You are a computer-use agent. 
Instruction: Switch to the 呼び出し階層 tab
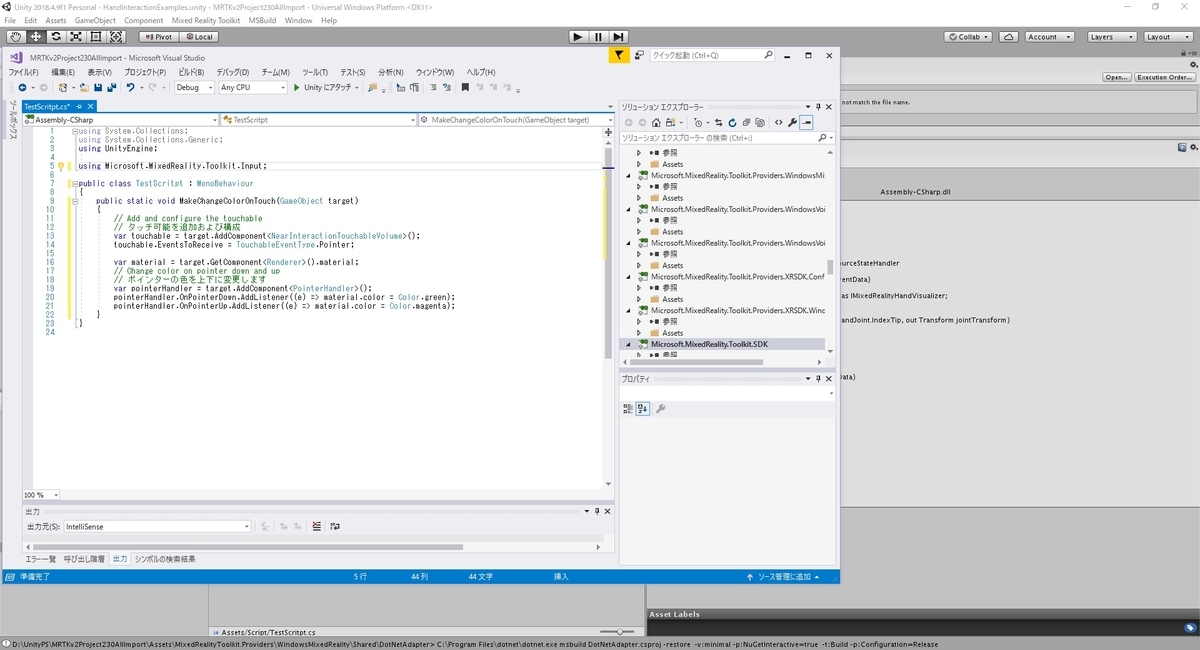tap(84, 559)
